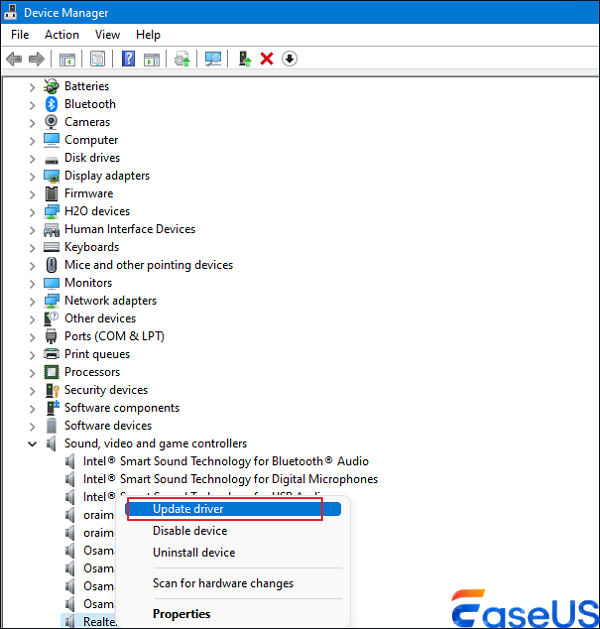
Task: Click the Security devices key icon
Action: pyautogui.click(x=52, y=390)
